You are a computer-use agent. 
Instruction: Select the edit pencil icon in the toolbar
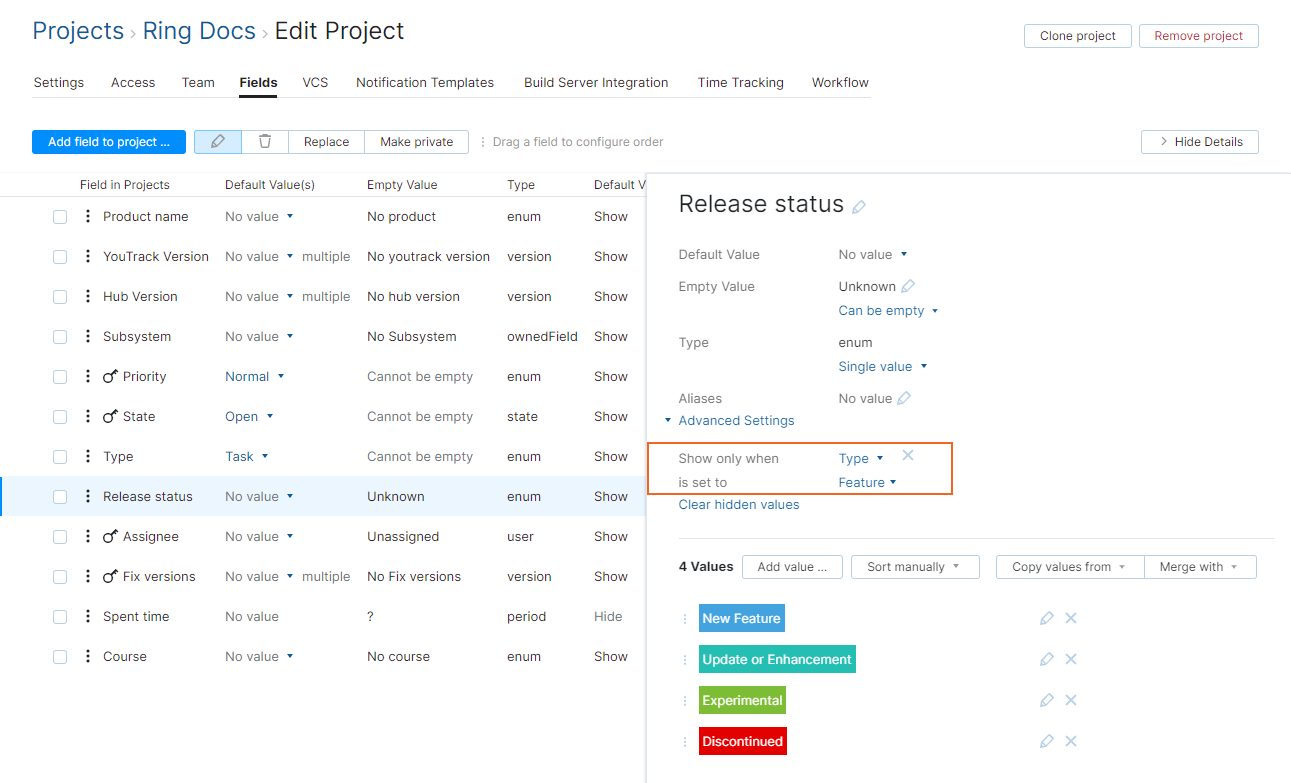point(217,141)
